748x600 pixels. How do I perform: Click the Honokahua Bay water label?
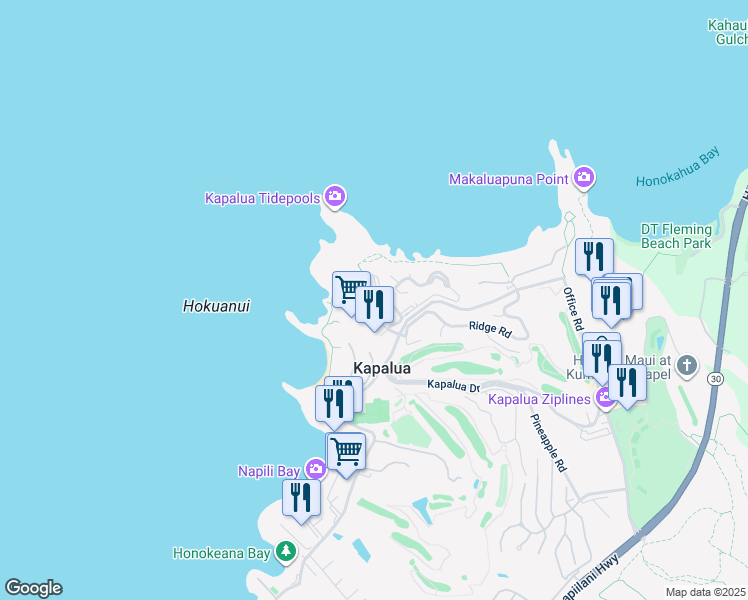[x=678, y=167]
